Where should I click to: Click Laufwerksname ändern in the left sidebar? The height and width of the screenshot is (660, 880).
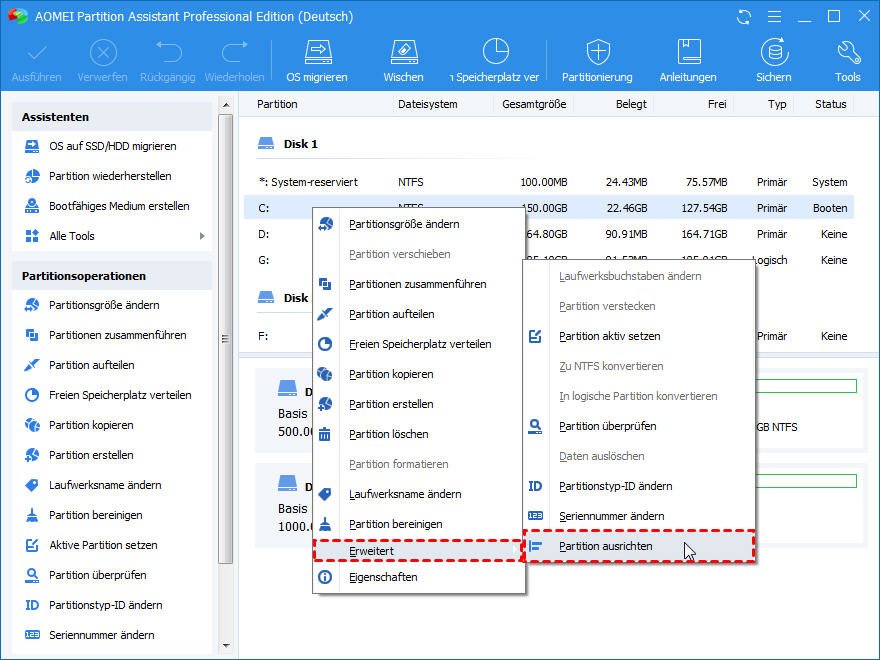[x=105, y=485]
